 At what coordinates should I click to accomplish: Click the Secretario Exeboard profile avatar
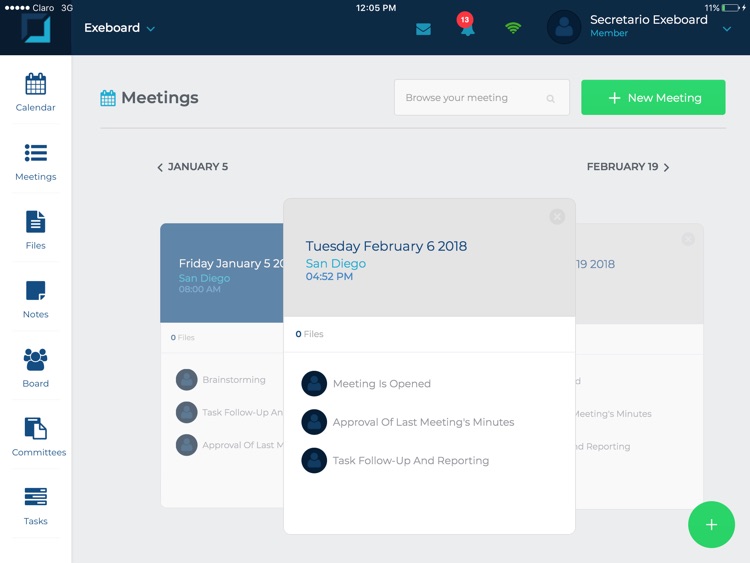(x=564, y=27)
